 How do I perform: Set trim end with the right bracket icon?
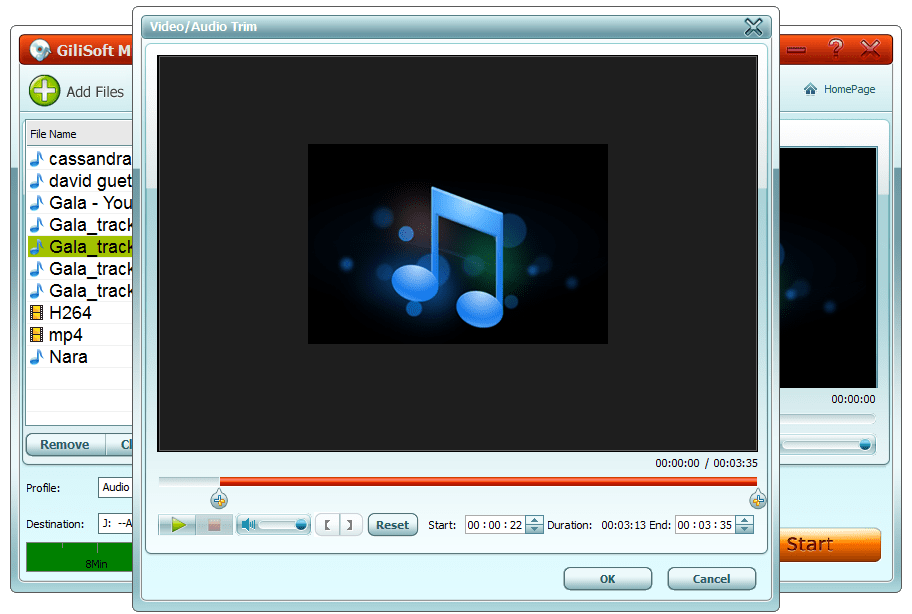[347, 524]
